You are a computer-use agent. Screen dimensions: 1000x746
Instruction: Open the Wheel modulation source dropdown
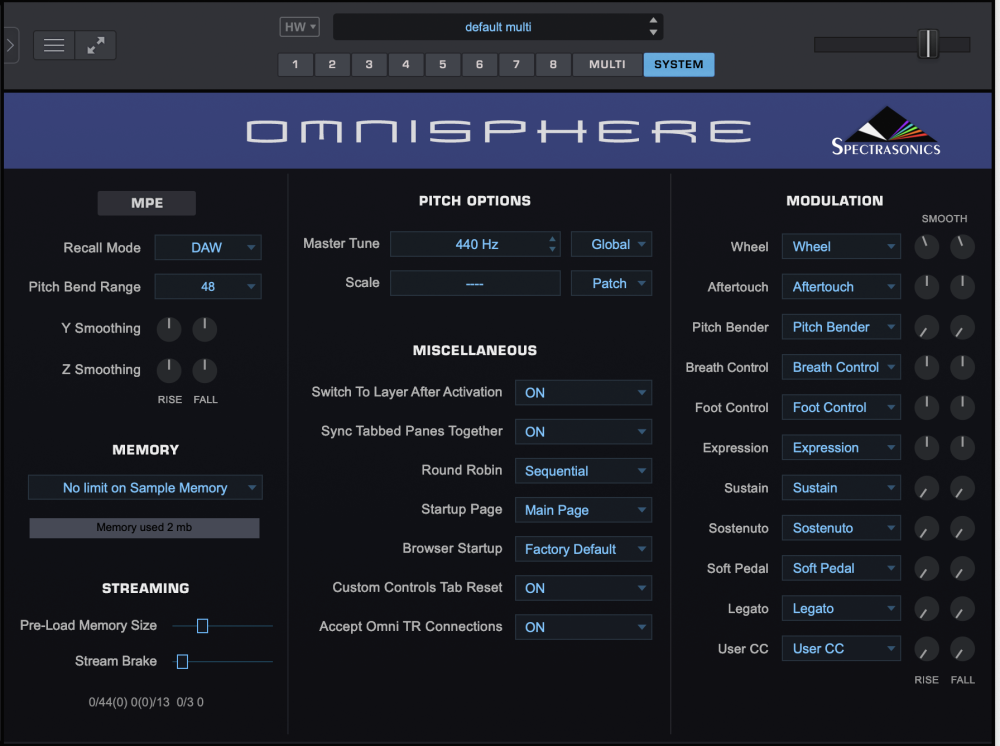pos(841,246)
